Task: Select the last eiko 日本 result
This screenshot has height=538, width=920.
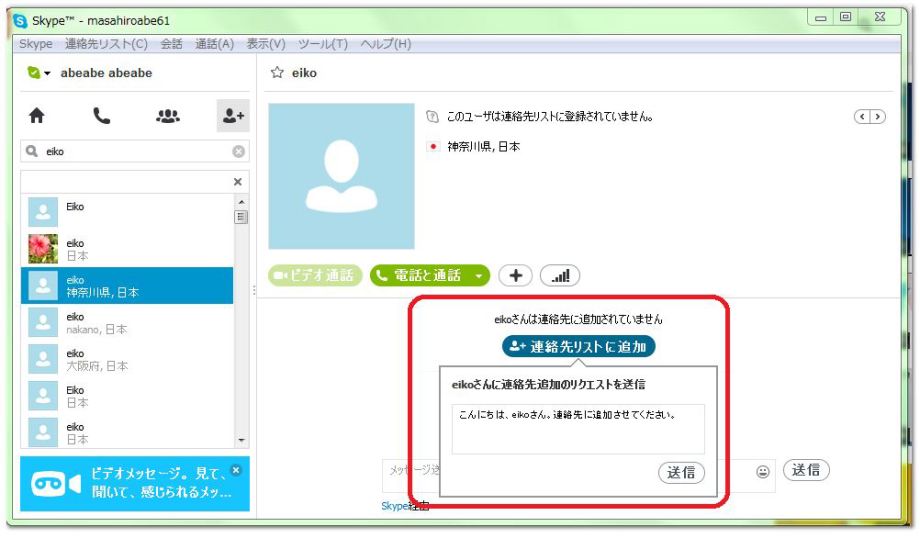Action: pos(127,432)
